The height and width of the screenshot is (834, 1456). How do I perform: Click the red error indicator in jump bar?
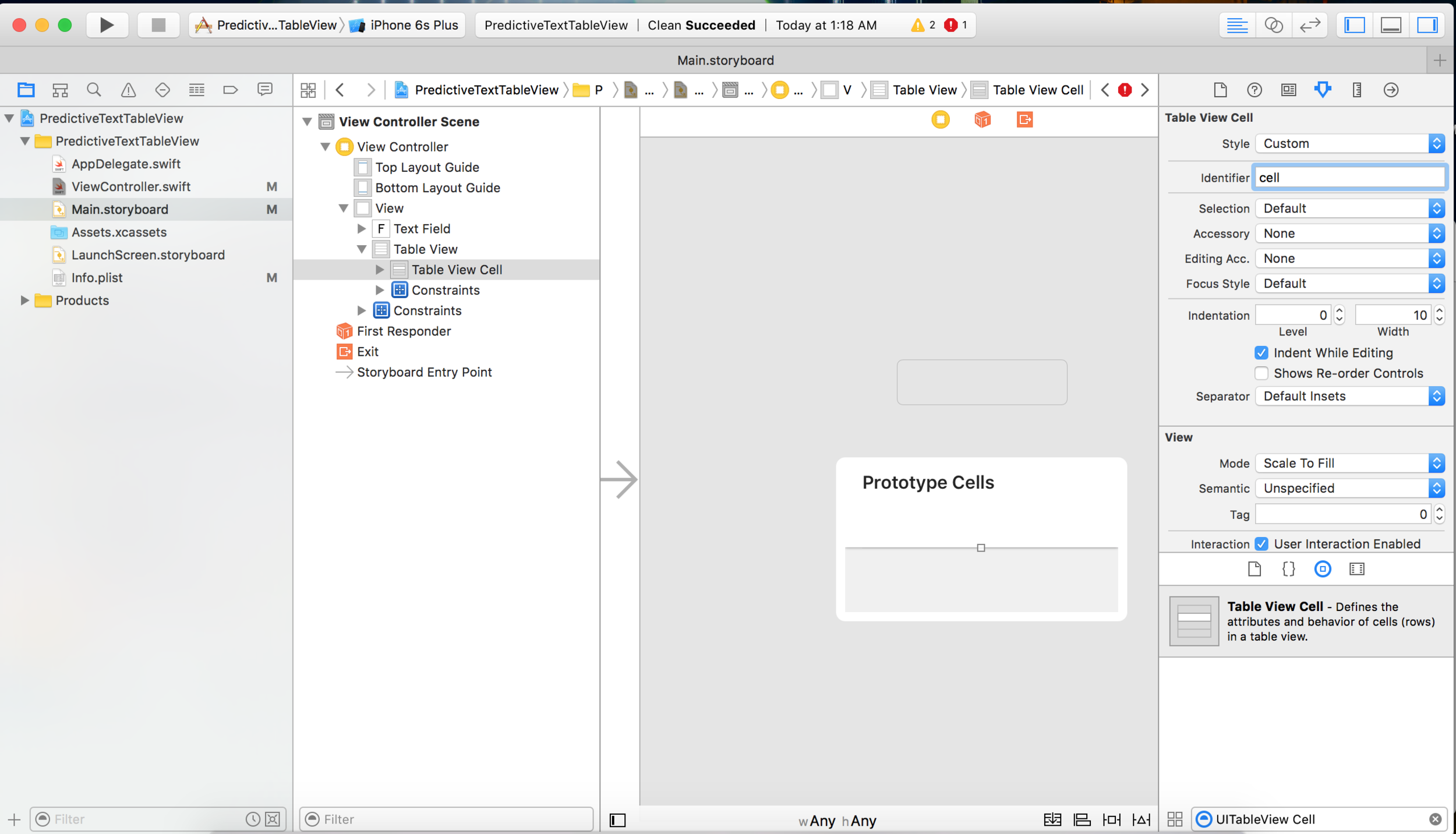pos(1125,90)
